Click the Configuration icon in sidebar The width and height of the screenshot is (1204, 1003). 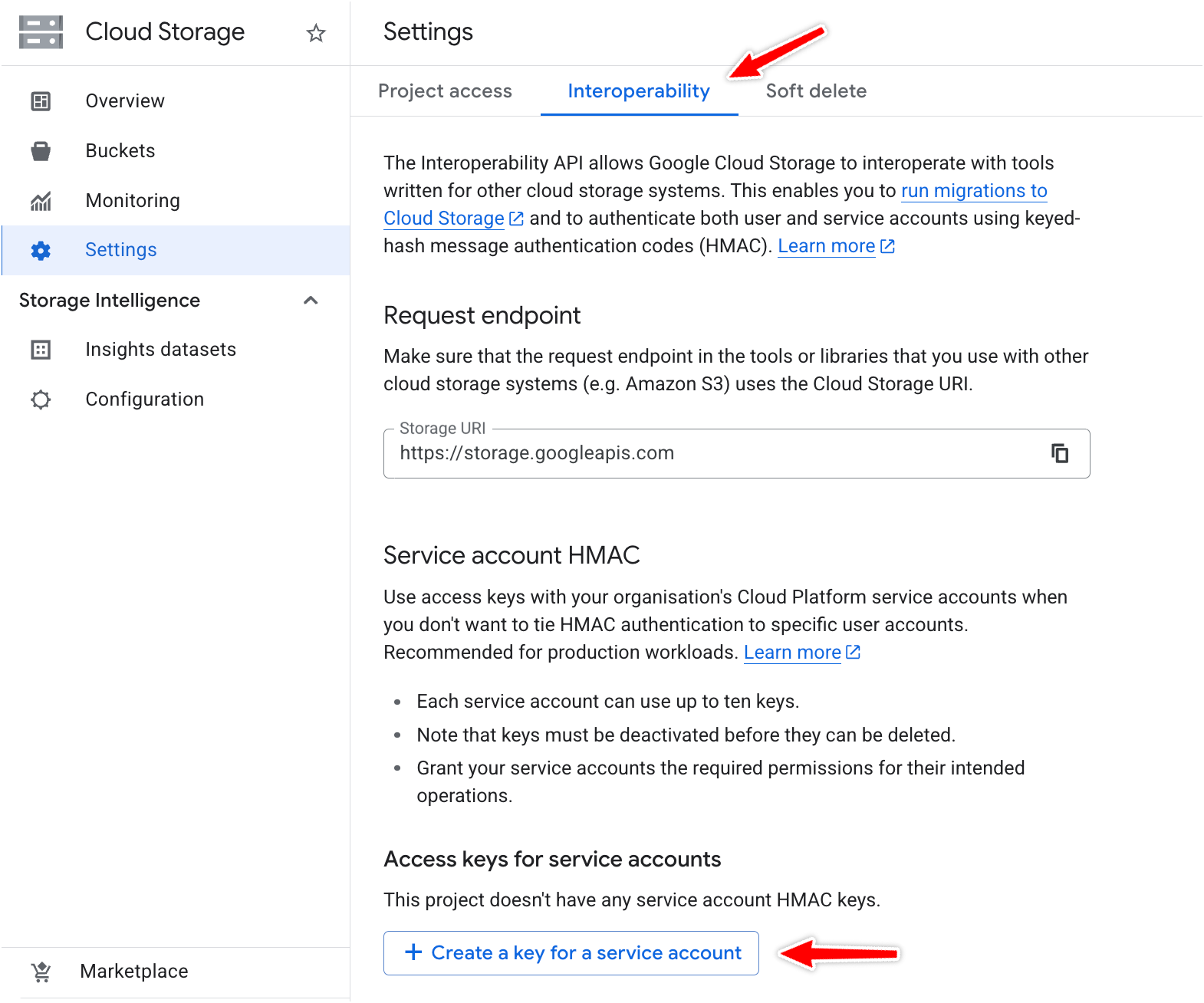coord(41,400)
